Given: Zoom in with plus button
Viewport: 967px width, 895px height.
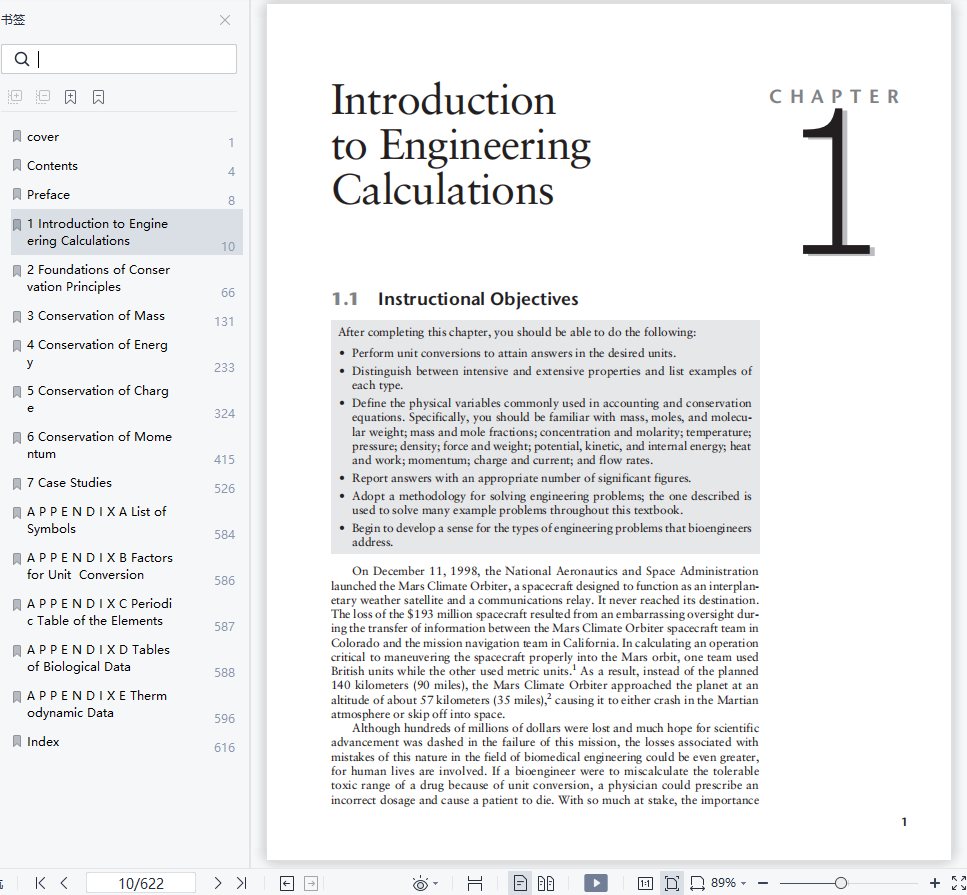Looking at the screenshot, I should click(x=935, y=883).
